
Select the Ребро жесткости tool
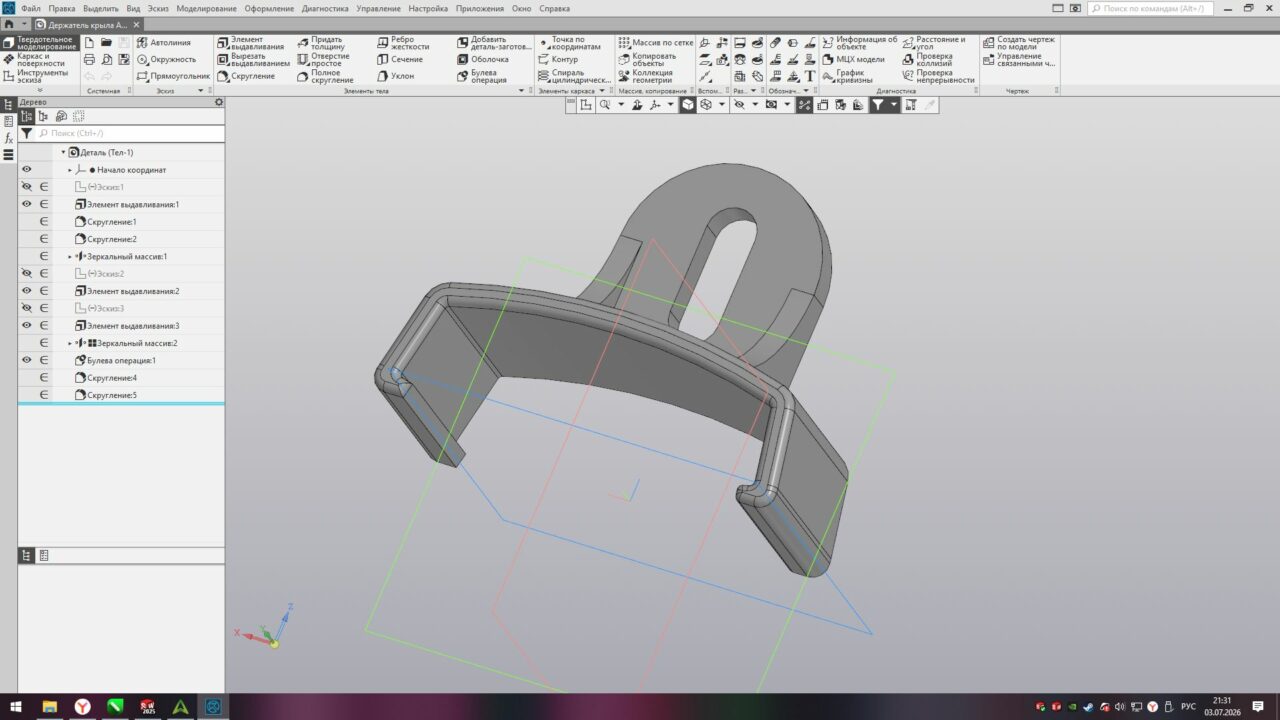click(x=403, y=43)
